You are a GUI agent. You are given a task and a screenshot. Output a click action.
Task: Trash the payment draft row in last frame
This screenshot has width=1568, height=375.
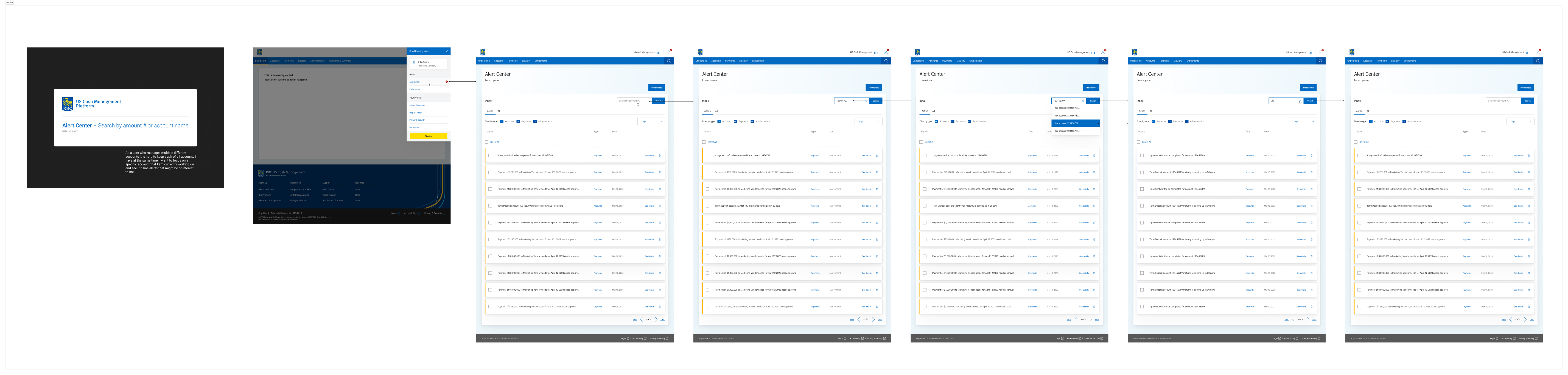tap(1529, 155)
